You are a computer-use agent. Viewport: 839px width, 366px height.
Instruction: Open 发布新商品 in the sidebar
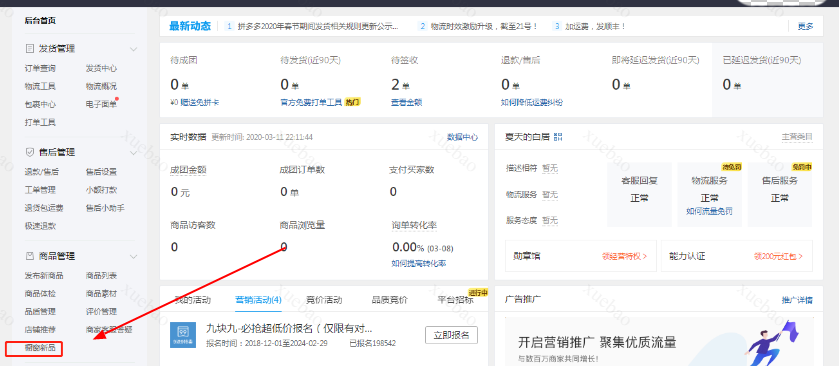(x=44, y=276)
